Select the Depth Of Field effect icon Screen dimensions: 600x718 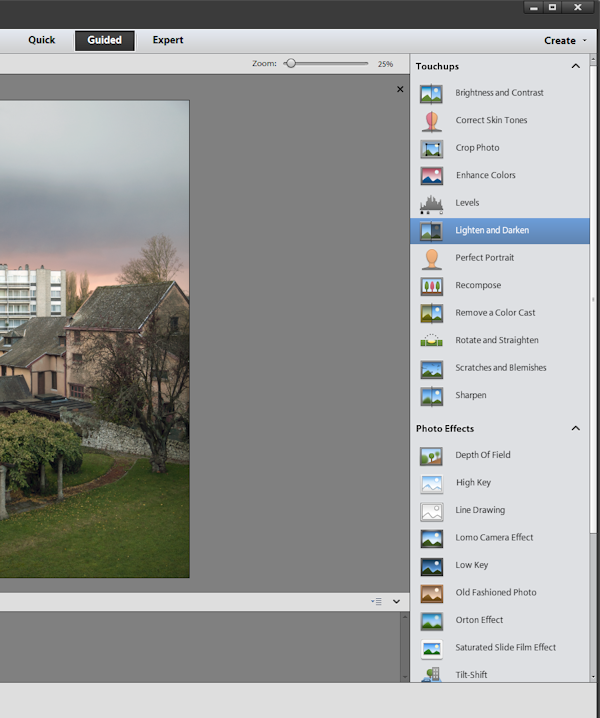(431, 456)
